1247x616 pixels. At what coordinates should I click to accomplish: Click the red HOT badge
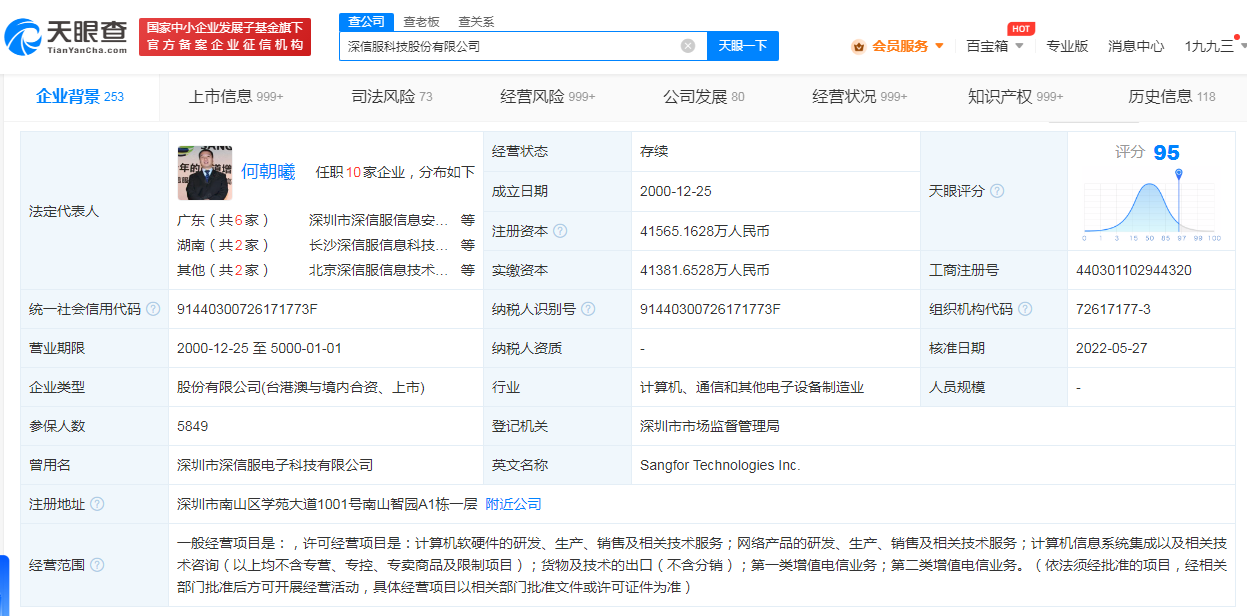point(1021,28)
